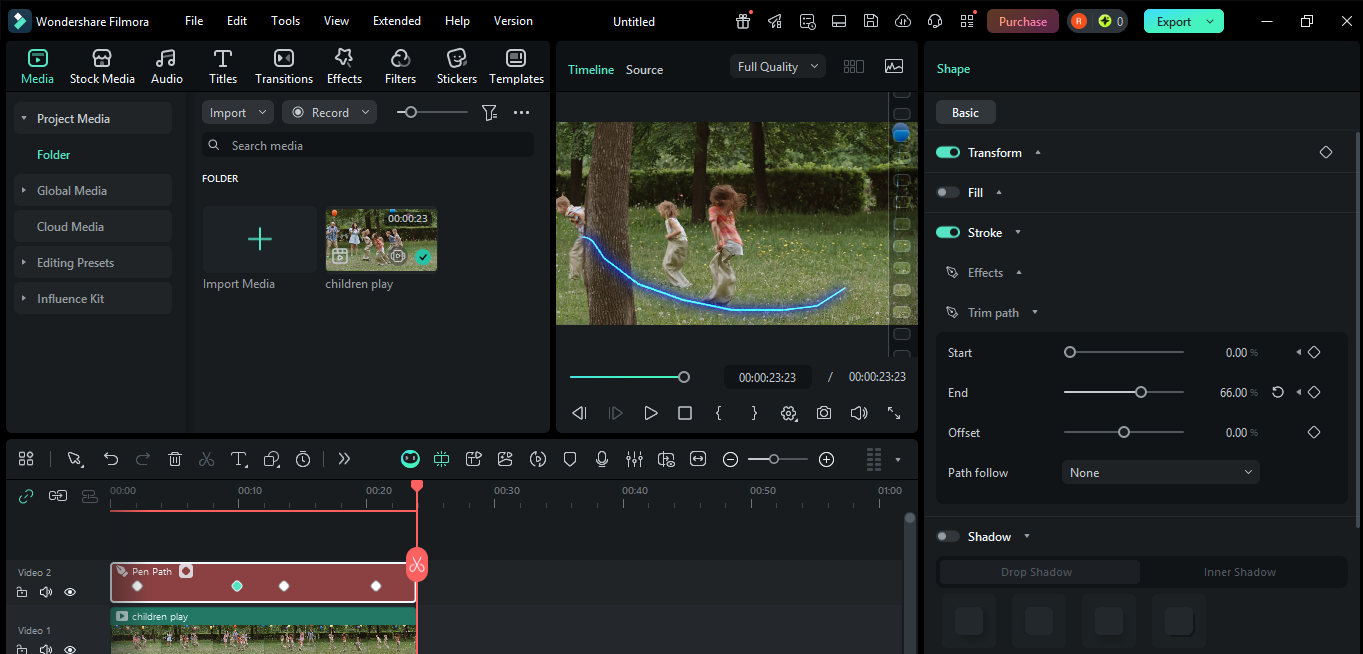Open the Transitions library
Screen dimensions: 1363x654
point(284,66)
